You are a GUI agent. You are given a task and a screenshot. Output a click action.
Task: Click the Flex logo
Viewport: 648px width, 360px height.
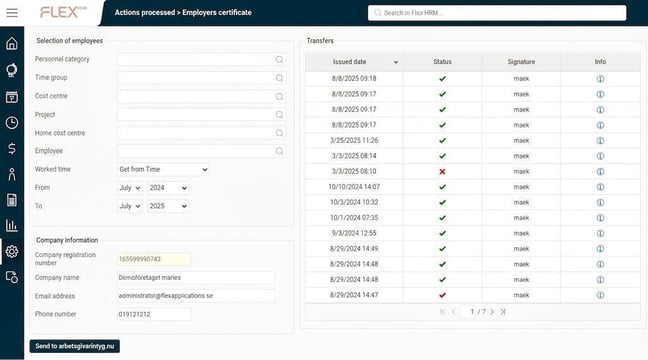pos(63,12)
